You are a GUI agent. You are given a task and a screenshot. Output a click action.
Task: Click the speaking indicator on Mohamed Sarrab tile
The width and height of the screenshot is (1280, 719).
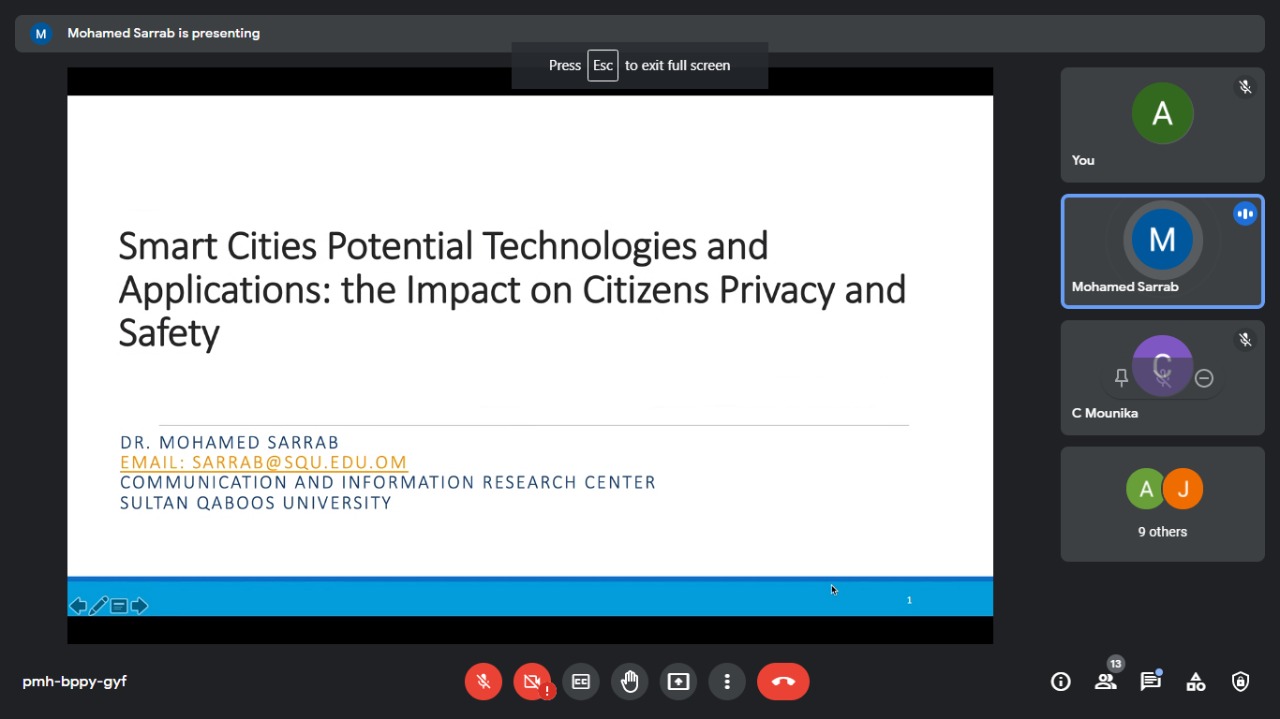click(1245, 214)
